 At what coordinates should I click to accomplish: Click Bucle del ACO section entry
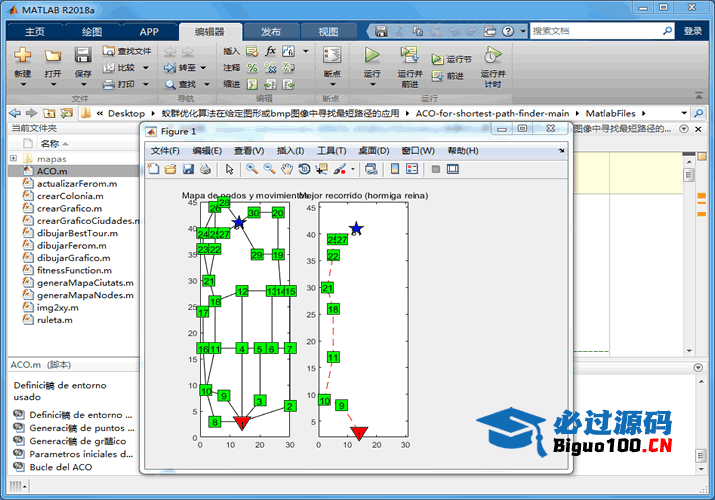pos(61,467)
